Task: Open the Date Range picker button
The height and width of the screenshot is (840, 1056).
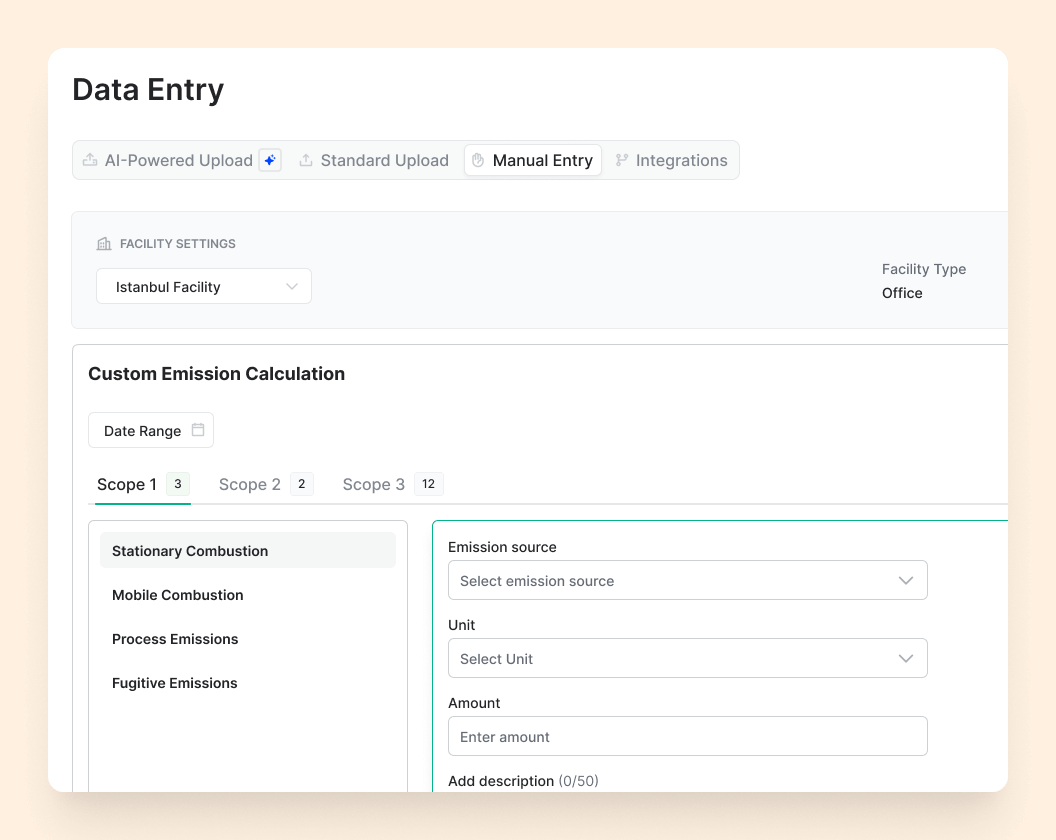Action: click(x=151, y=431)
